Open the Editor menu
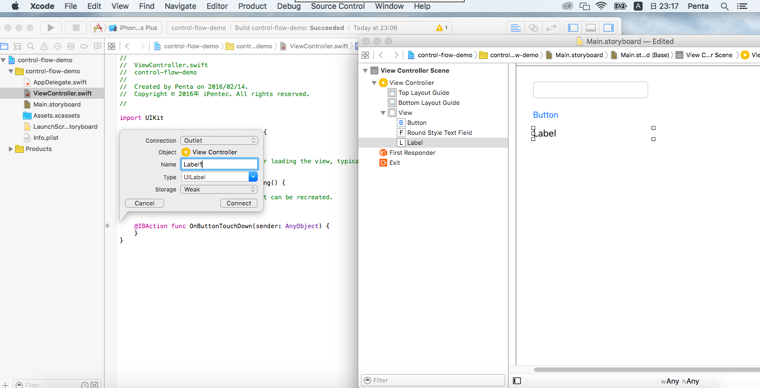The image size is (760, 388). click(216, 6)
